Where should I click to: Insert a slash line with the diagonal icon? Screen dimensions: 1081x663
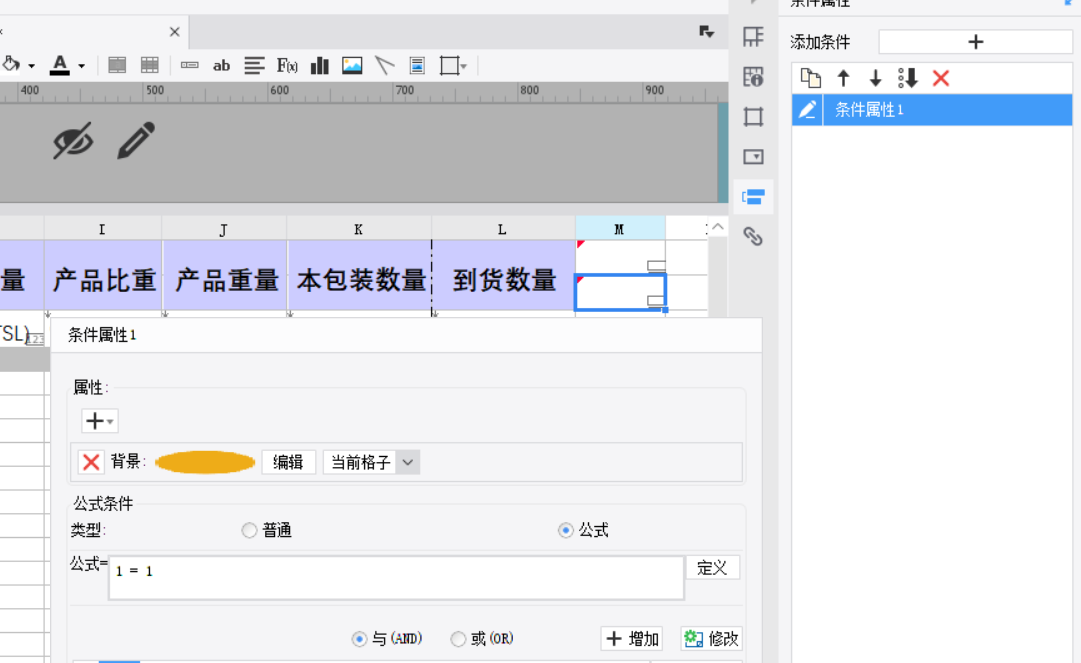coord(385,65)
